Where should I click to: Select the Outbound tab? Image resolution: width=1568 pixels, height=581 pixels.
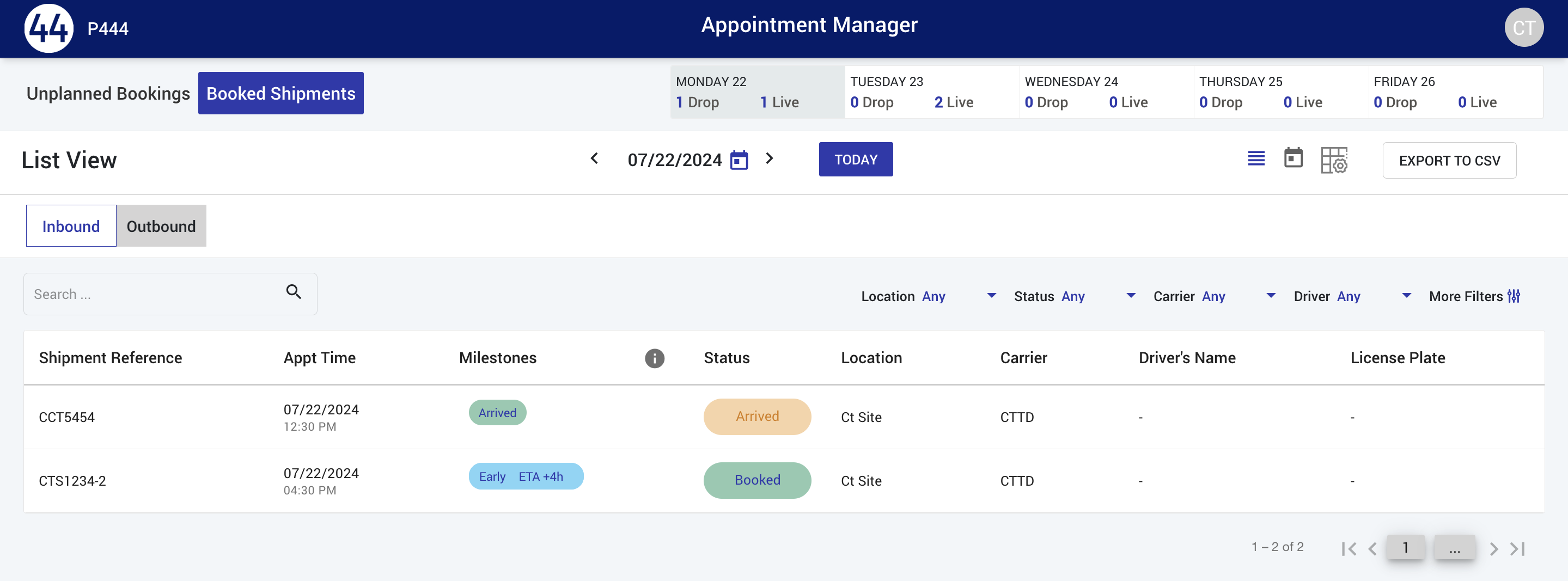(x=161, y=226)
